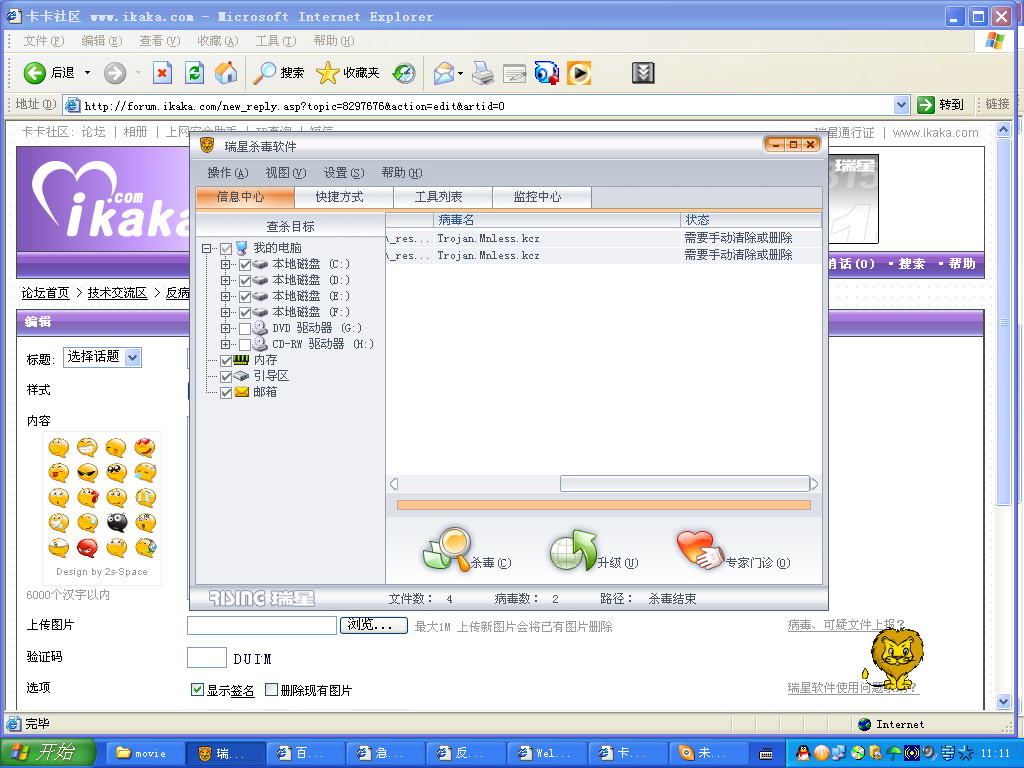Image resolution: width=1024 pixels, height=768 pixels.
Task: Open 技术交流区 breadcrumb link
Action: (x=118, y=293)
